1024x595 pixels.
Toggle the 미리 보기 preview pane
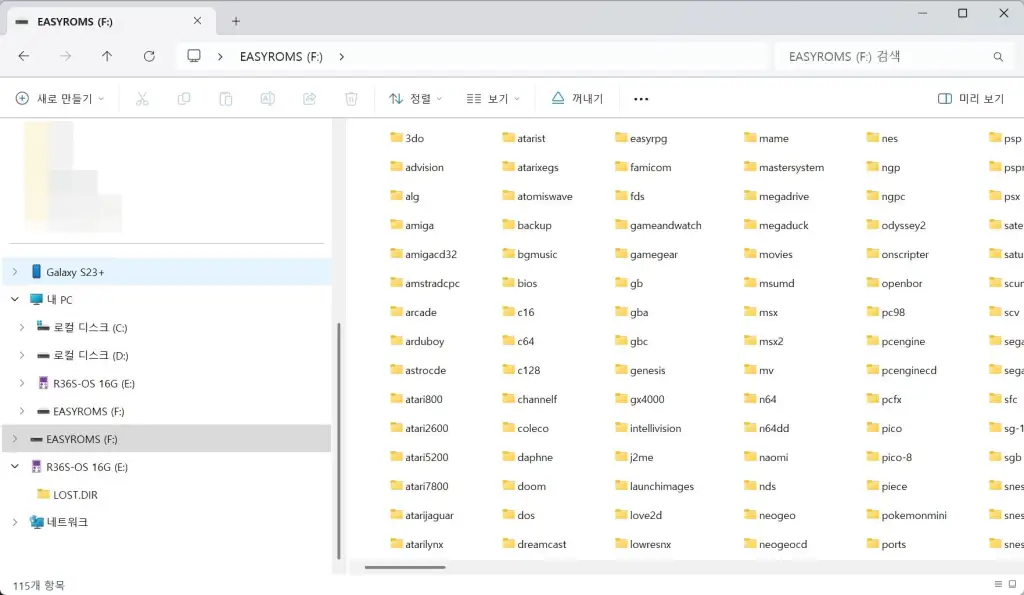(x=970, y=99)
